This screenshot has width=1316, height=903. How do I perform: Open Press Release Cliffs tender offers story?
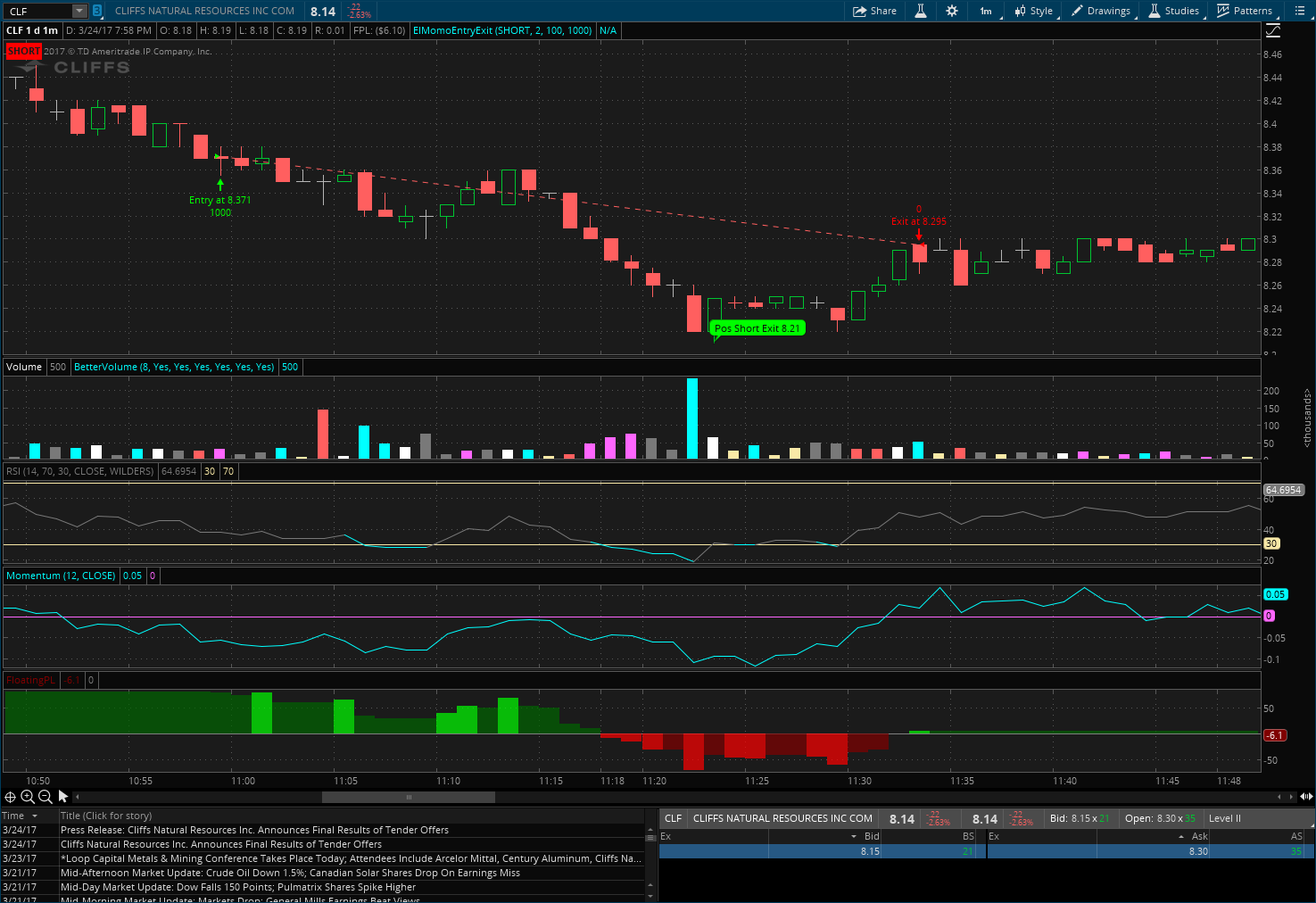click(254, 830)
